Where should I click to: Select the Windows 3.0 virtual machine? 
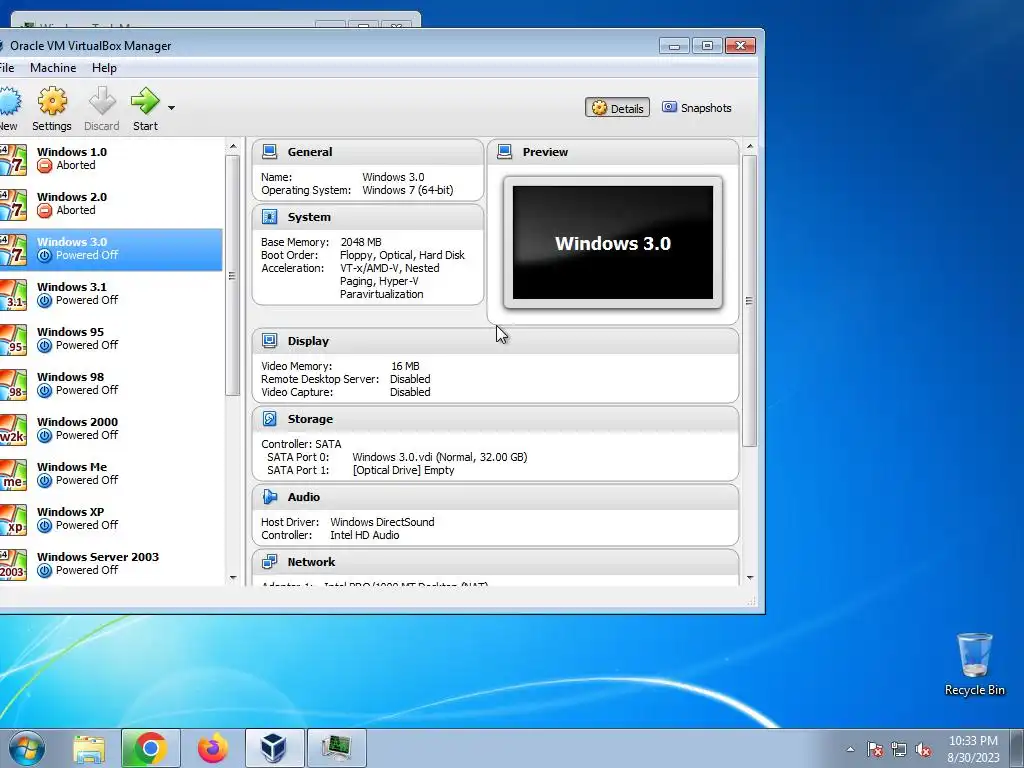point(111,249)
